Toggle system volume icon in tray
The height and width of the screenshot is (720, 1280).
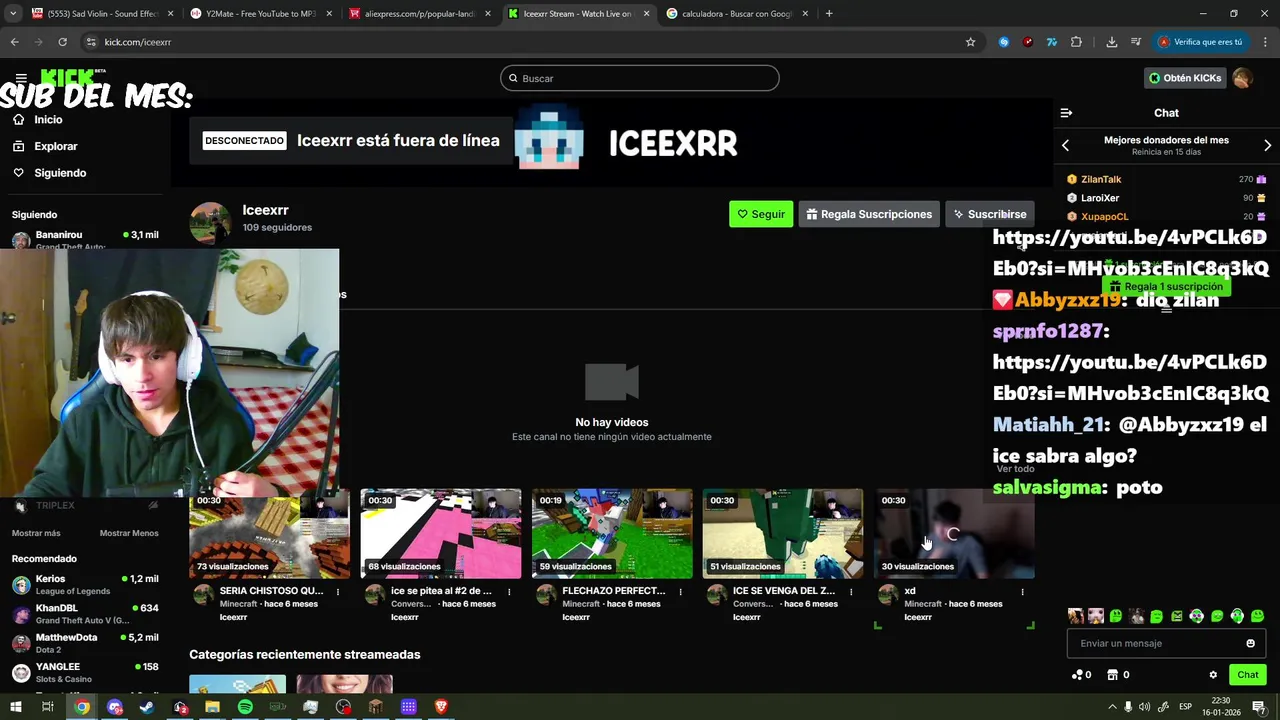click(1144, 707)
